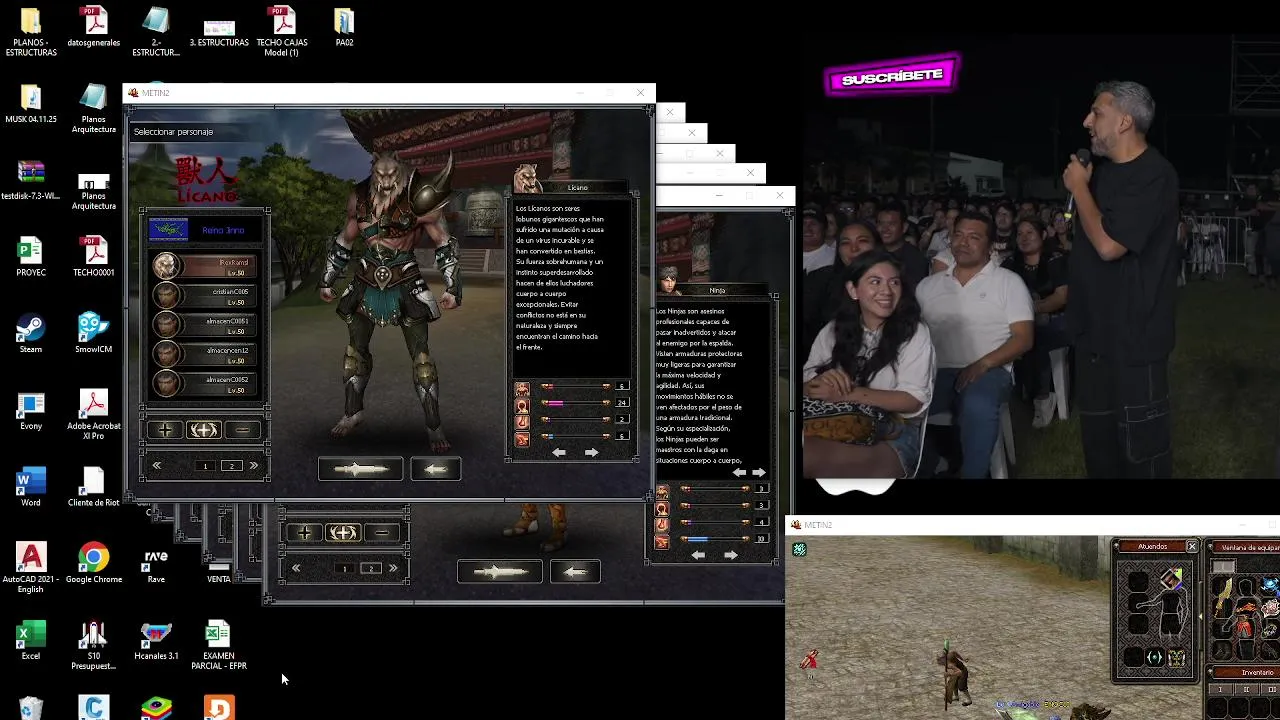Click the sword start button in back window
The width and height of the screenshot is (1280, 720).
click(x=499, y=572)
